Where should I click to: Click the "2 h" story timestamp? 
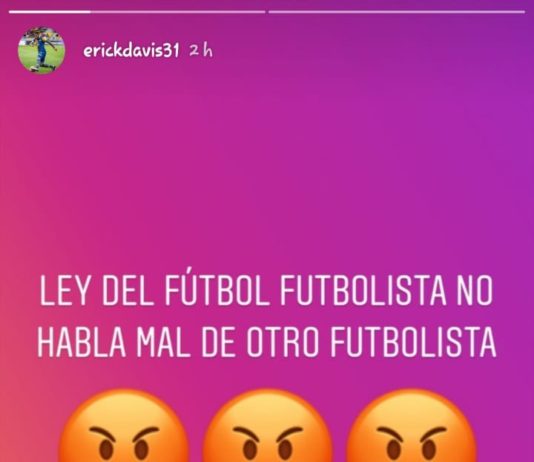pos(201,51)
